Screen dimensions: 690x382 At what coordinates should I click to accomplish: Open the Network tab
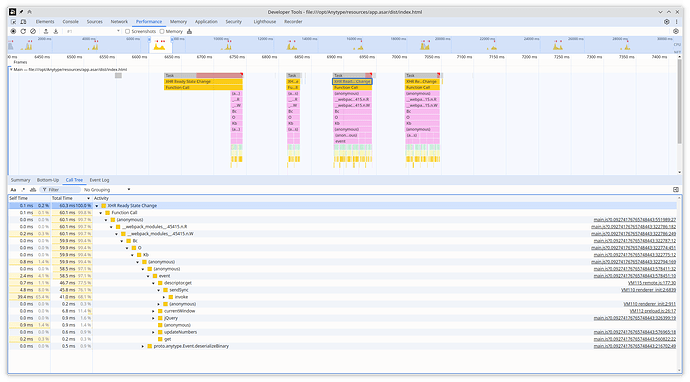pos(119,22)
